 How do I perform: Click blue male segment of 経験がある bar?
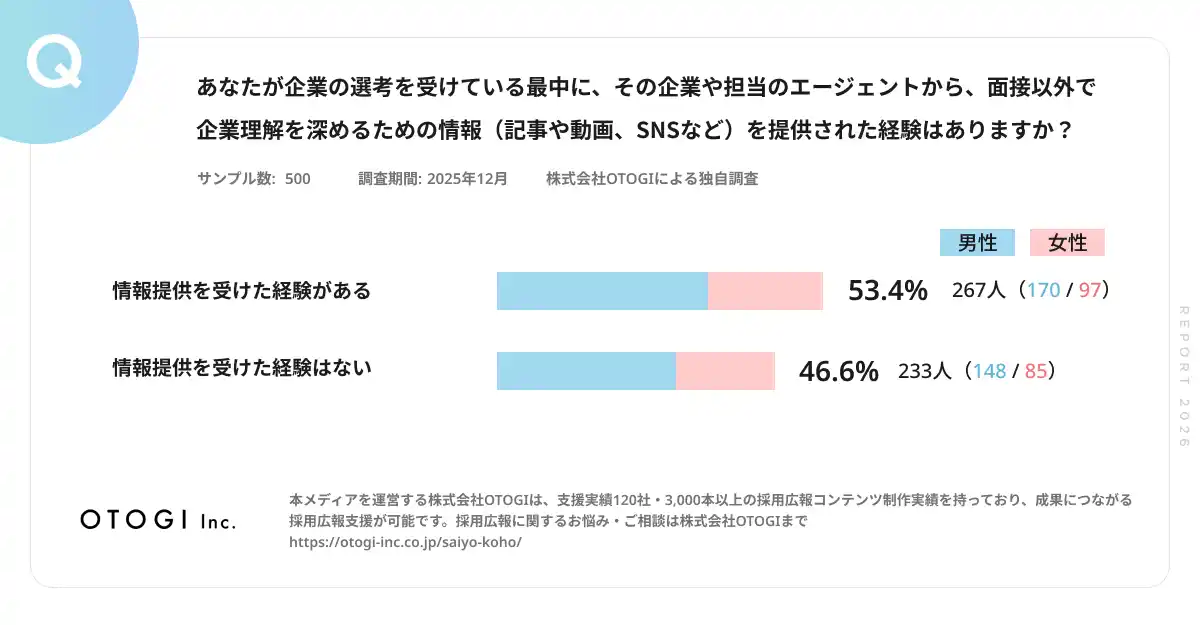(602, 291)
